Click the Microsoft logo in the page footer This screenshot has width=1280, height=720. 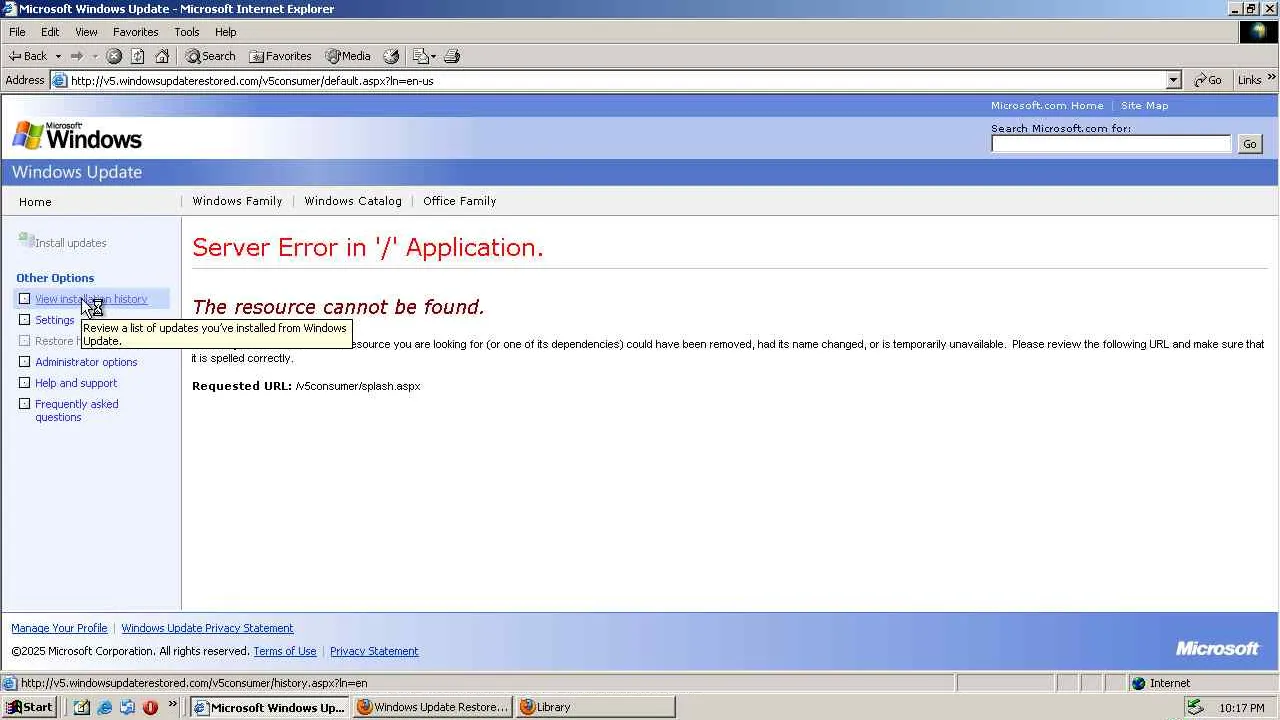1217,648
